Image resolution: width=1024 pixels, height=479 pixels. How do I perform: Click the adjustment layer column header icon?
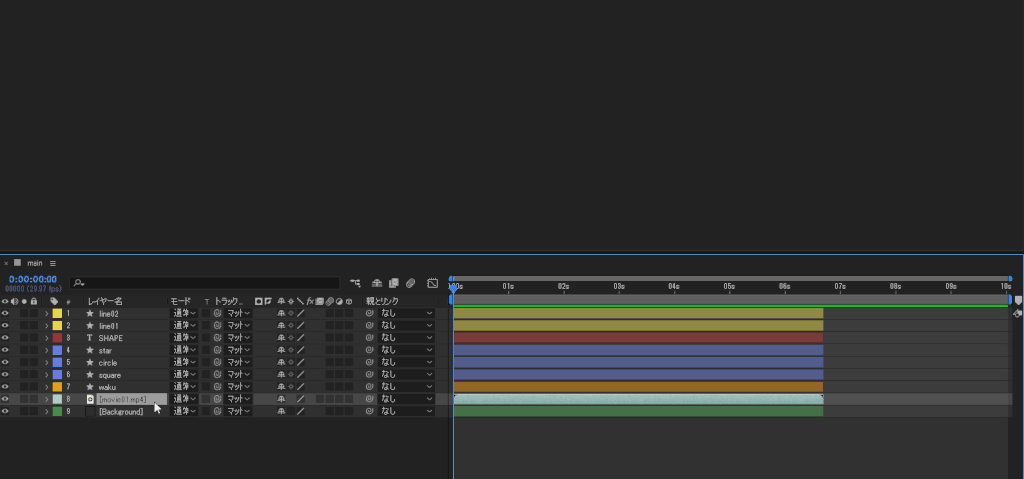340,301
